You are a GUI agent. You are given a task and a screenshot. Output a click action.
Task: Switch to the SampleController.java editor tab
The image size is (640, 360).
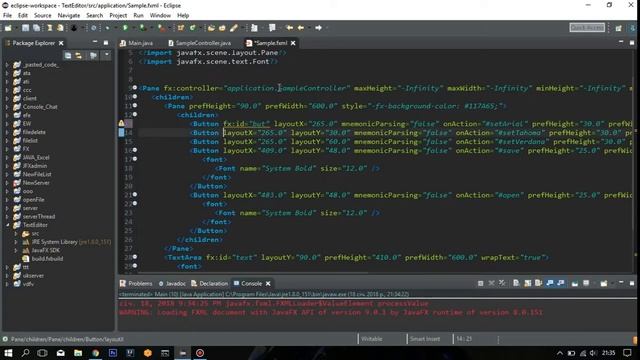(200, 43)
